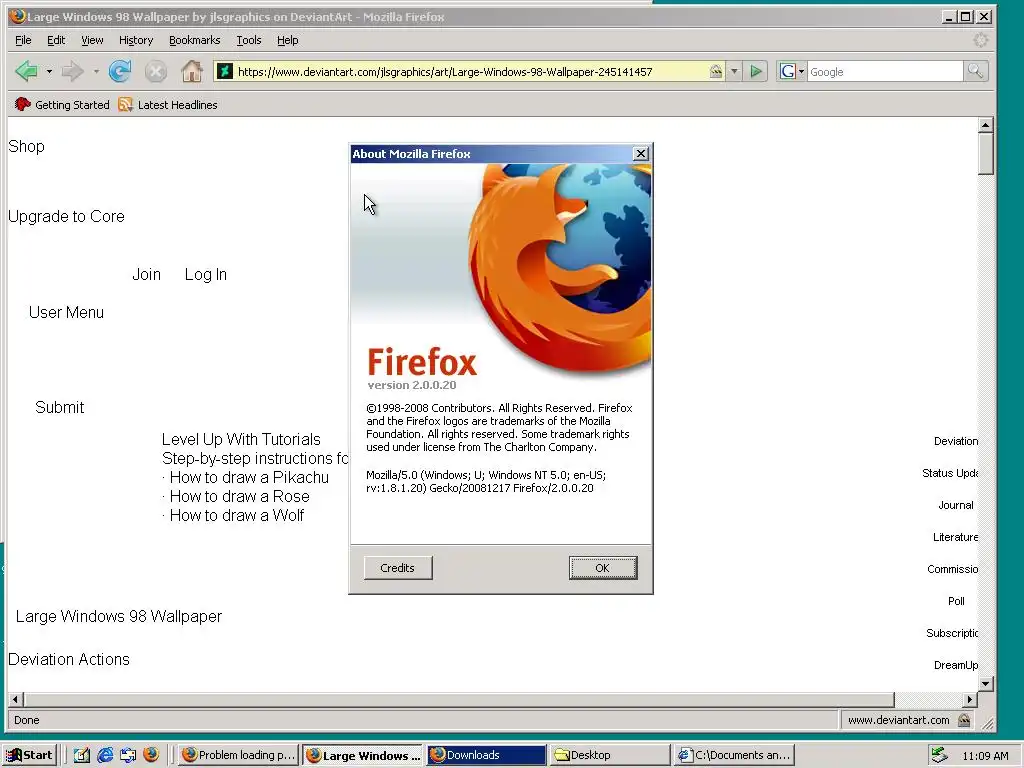1024x768 pixels.
Task: Open How to draw a Wolf tutorial
Action: pos(236,515)
